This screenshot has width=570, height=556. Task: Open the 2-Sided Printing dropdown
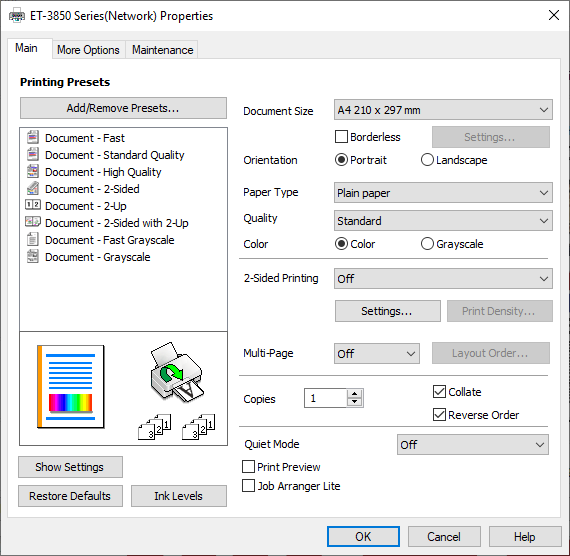(443, 279)
